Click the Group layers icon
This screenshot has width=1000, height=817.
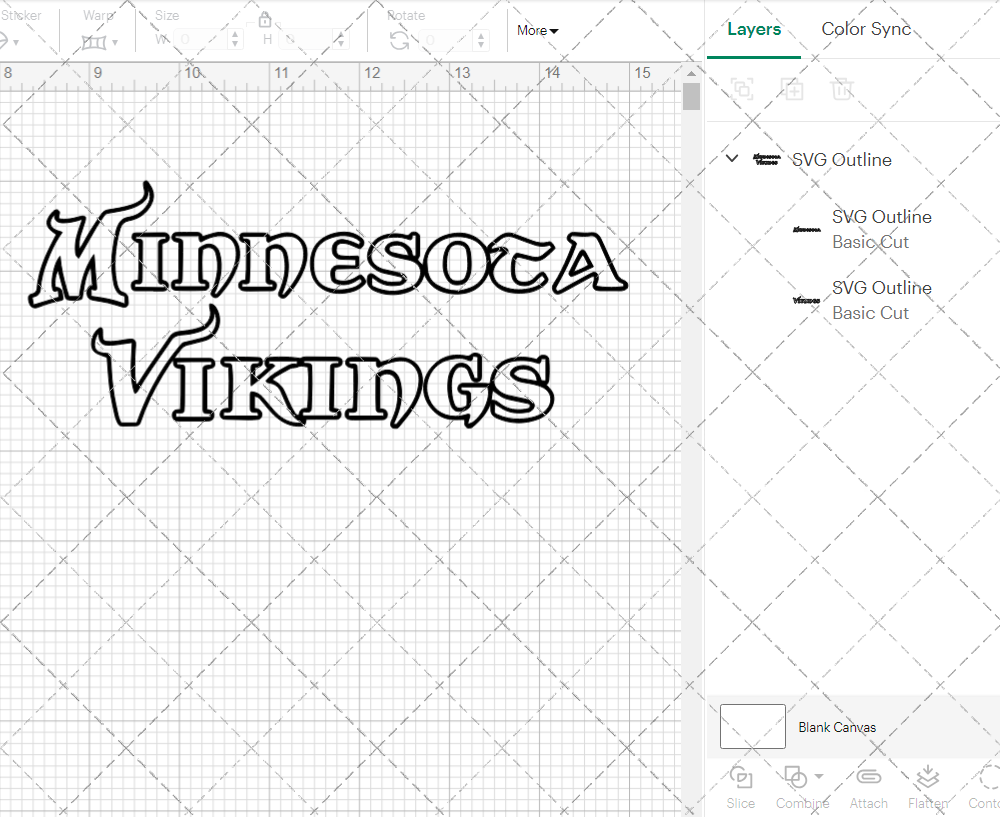[742, 89]
